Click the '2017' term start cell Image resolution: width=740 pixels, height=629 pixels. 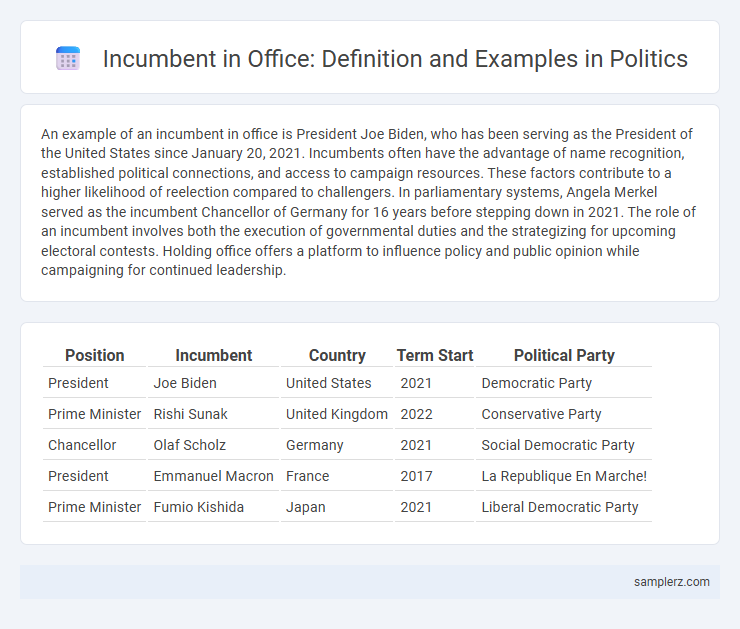(x=435, y=476)
